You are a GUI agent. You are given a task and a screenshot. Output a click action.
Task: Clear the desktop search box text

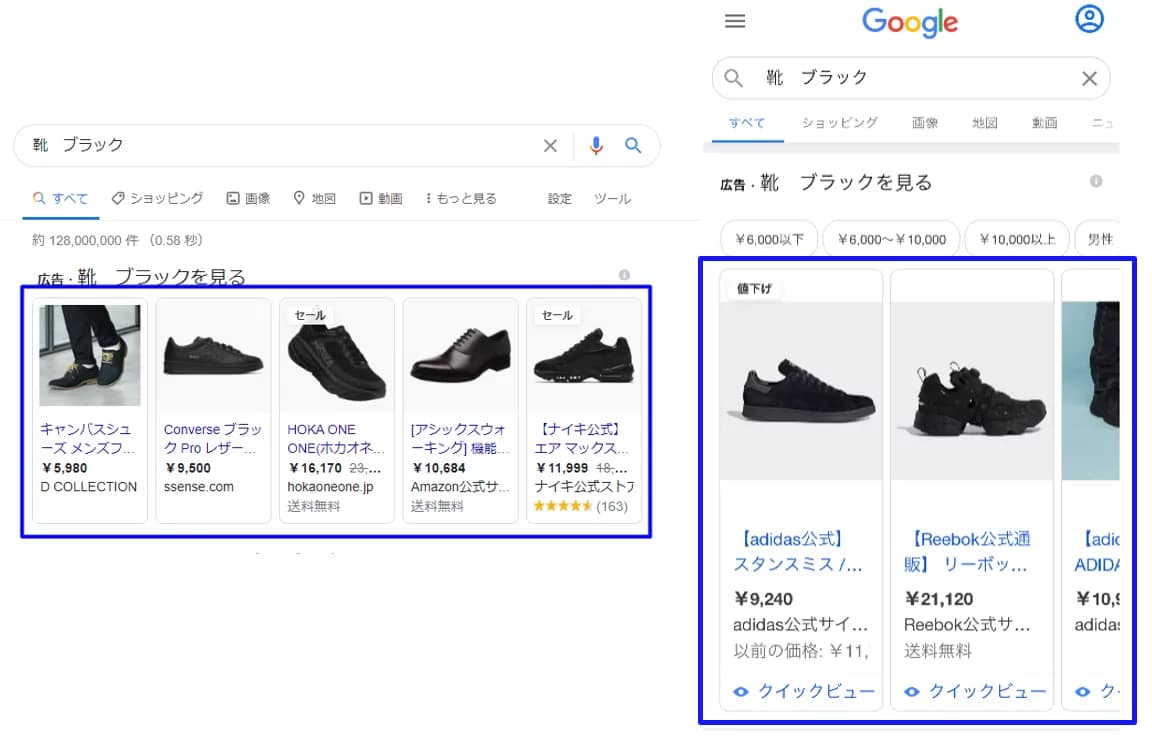[x=550, y=146]
